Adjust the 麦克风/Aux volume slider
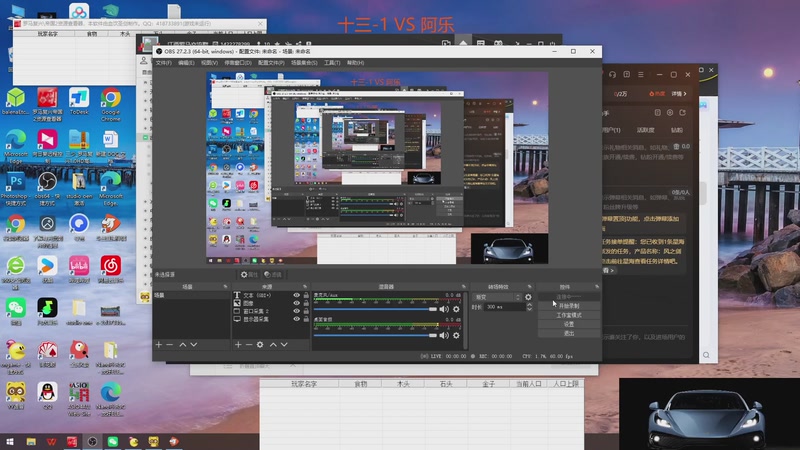 pyautogui.click(x=376, y=309)
